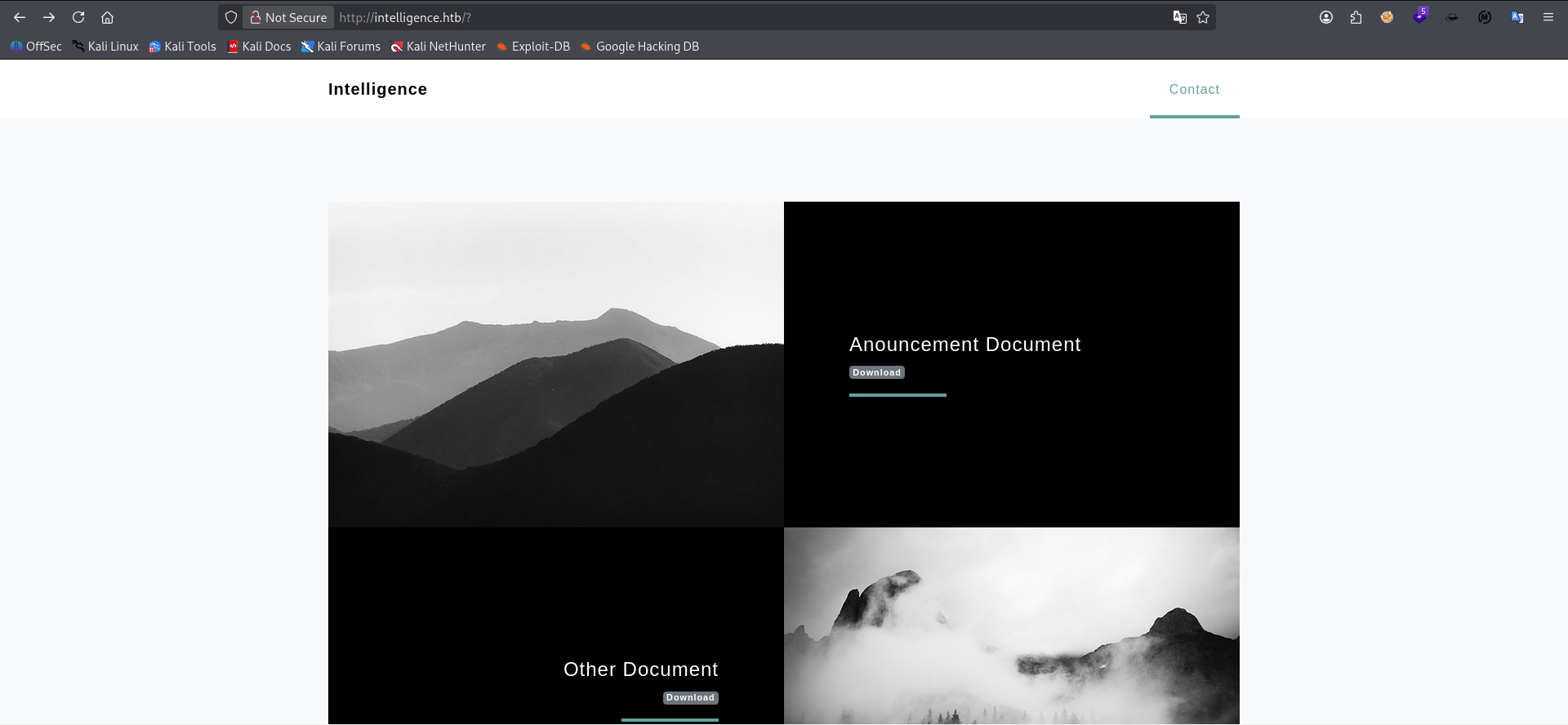The image size is (1568, 725).
Task: Go to the Contact navigation tab
Action: pos(1194,89)
